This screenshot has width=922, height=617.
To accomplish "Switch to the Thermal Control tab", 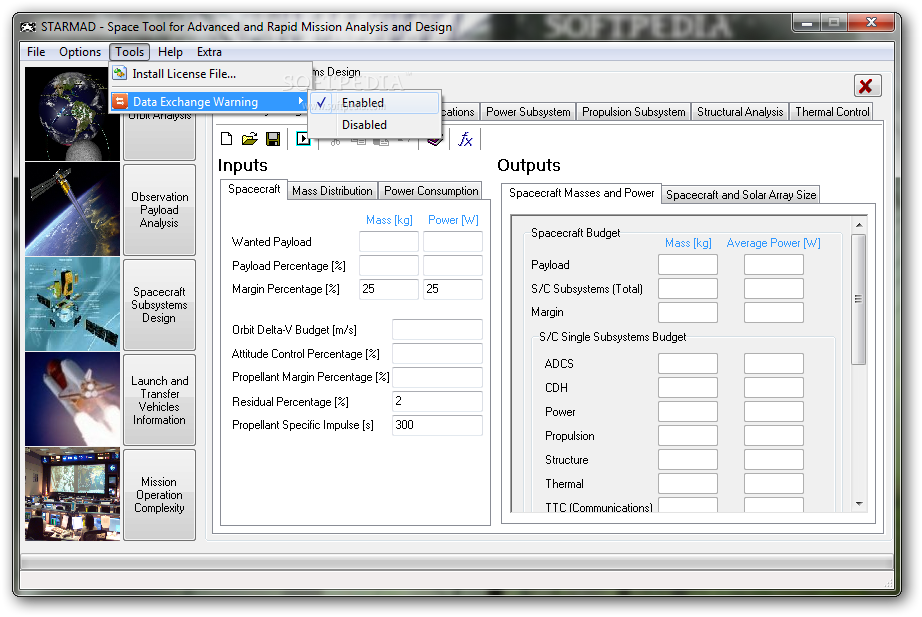I will coord(832,112).
